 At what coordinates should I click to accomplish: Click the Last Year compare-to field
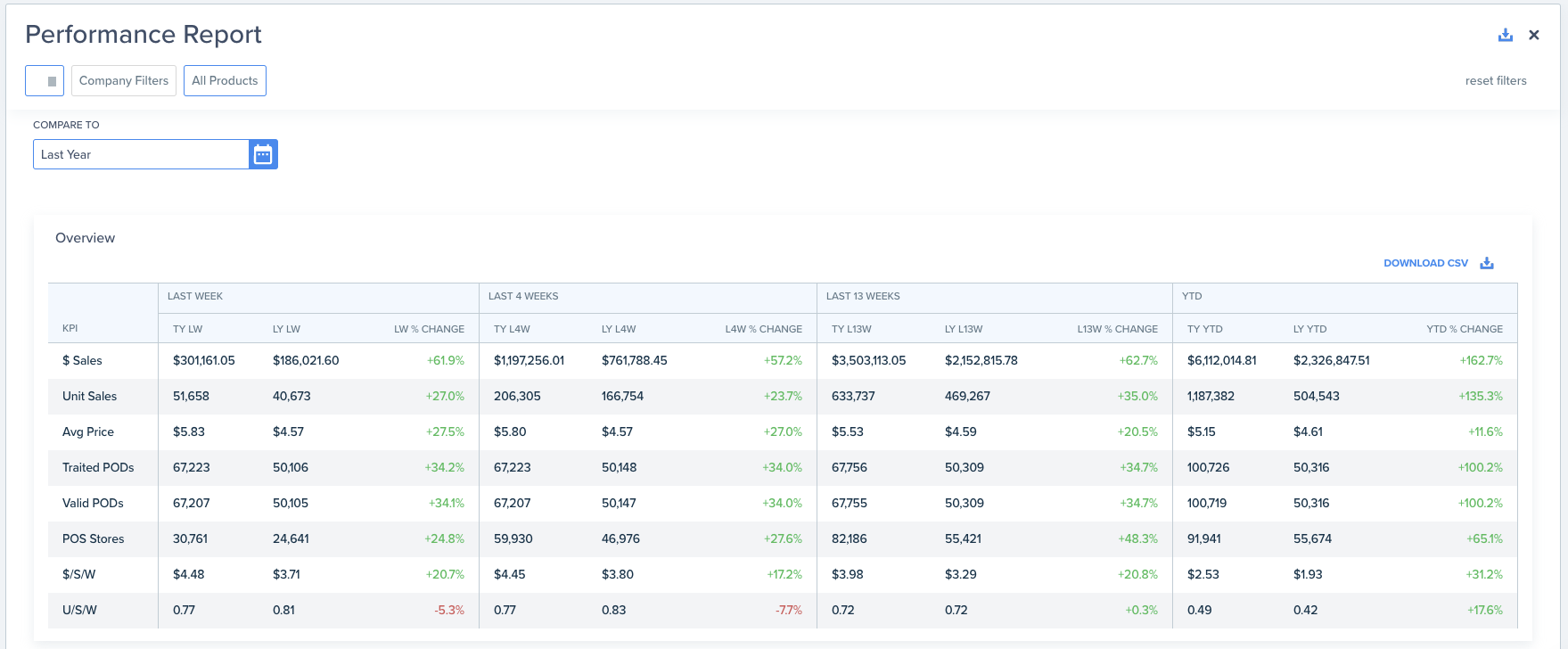pos(141,154)
